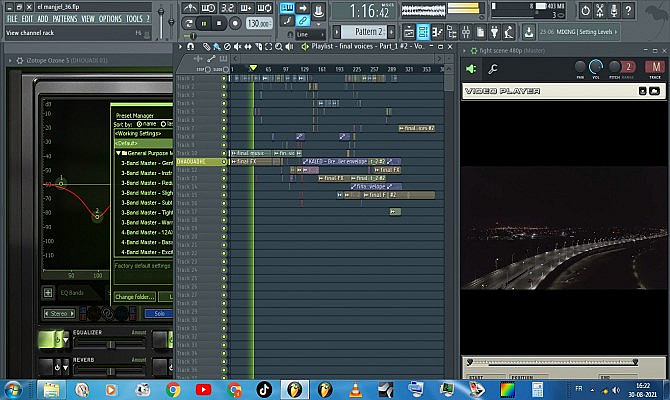
Task: Click the tempo display showing 130
Action: [x=257, y=22]
